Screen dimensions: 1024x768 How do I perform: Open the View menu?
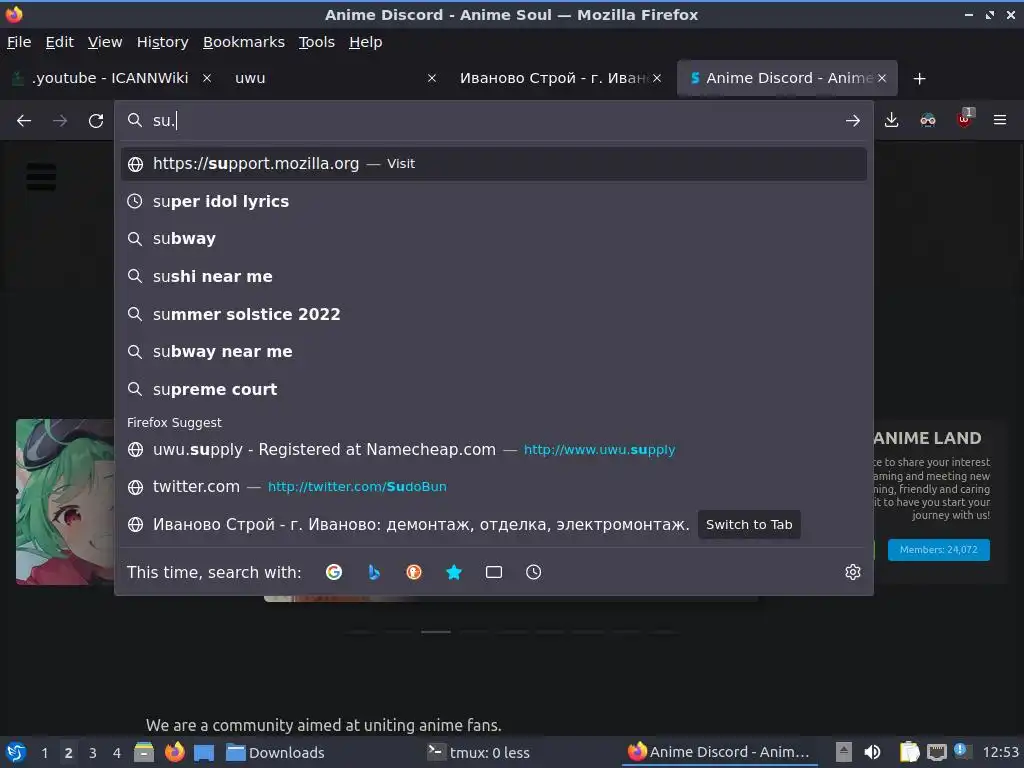(x=105, y=42)
